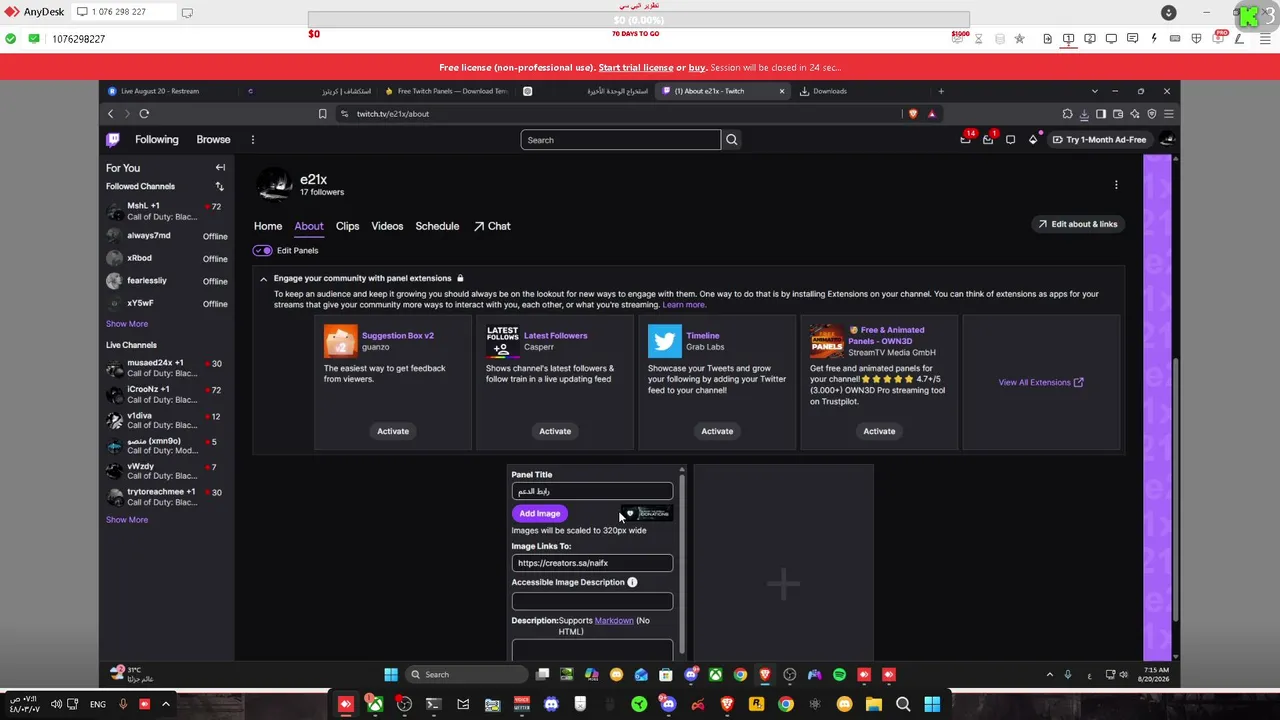Open View All Extensions link

(1041, 382)
